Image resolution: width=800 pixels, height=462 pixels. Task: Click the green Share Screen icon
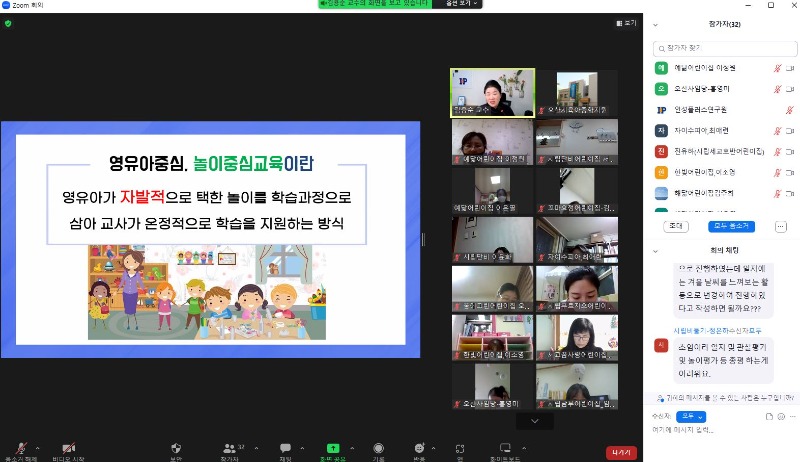click(x=333, y=449)
